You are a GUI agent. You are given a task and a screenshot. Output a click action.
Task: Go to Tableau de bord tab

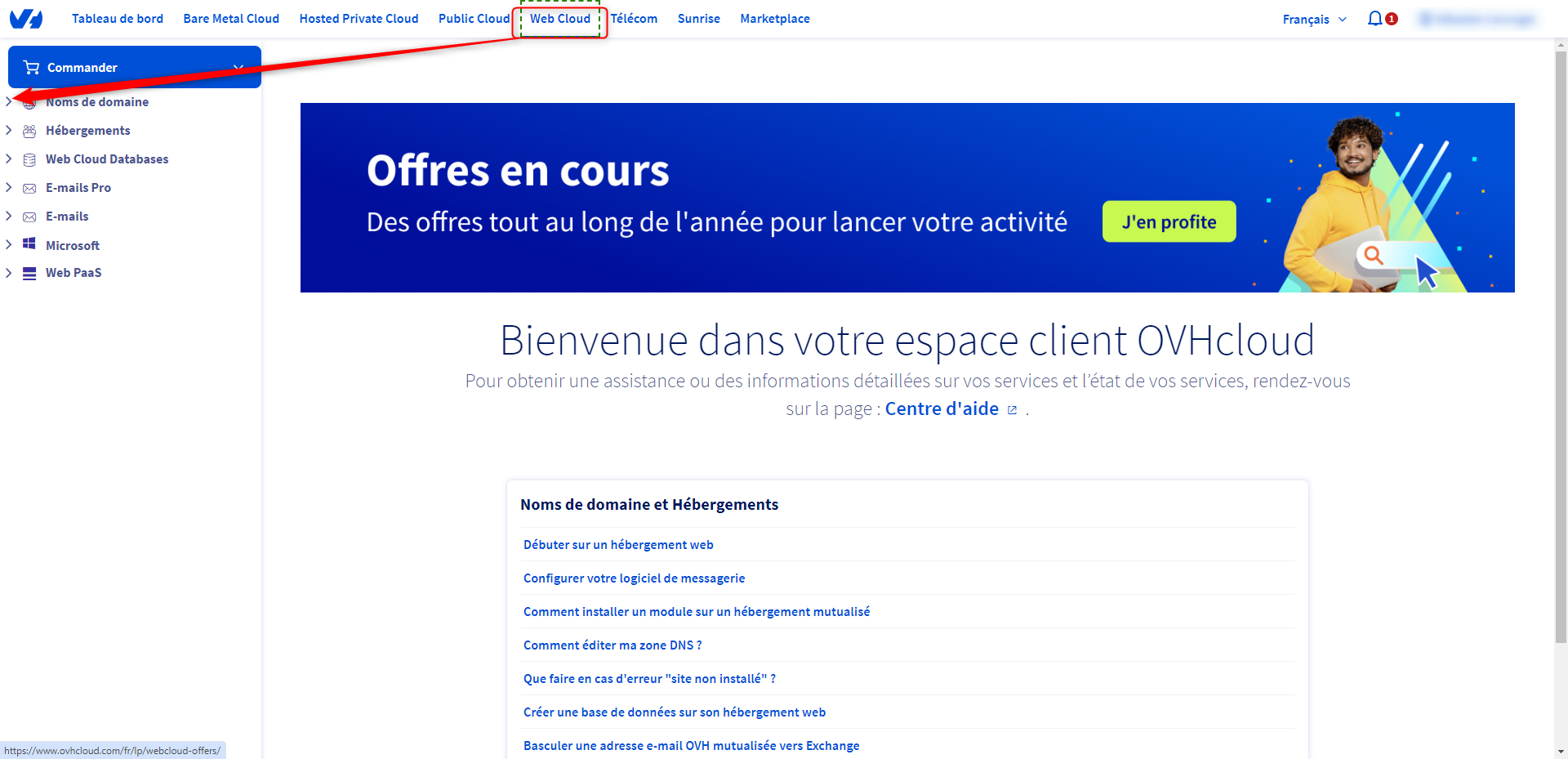point(118,18)
